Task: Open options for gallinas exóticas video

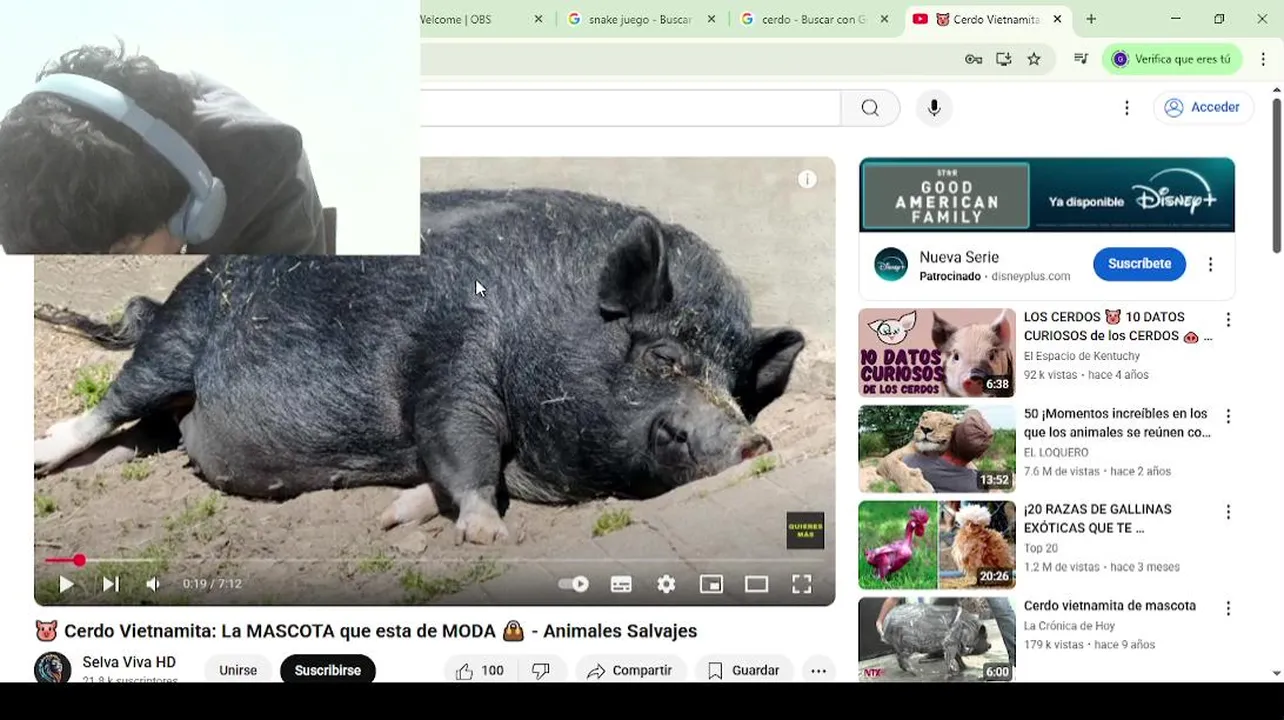Action: click(x=1228, y=512)
